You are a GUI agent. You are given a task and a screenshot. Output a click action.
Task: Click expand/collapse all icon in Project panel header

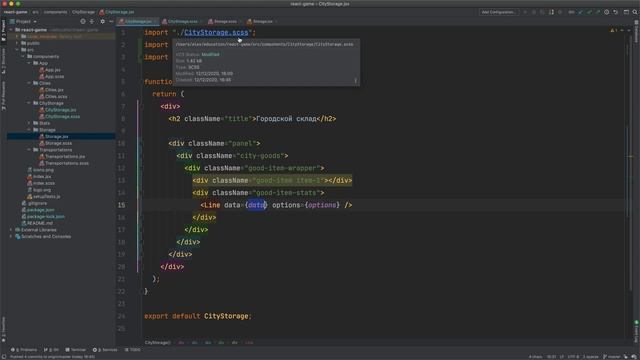coord(92,21)
